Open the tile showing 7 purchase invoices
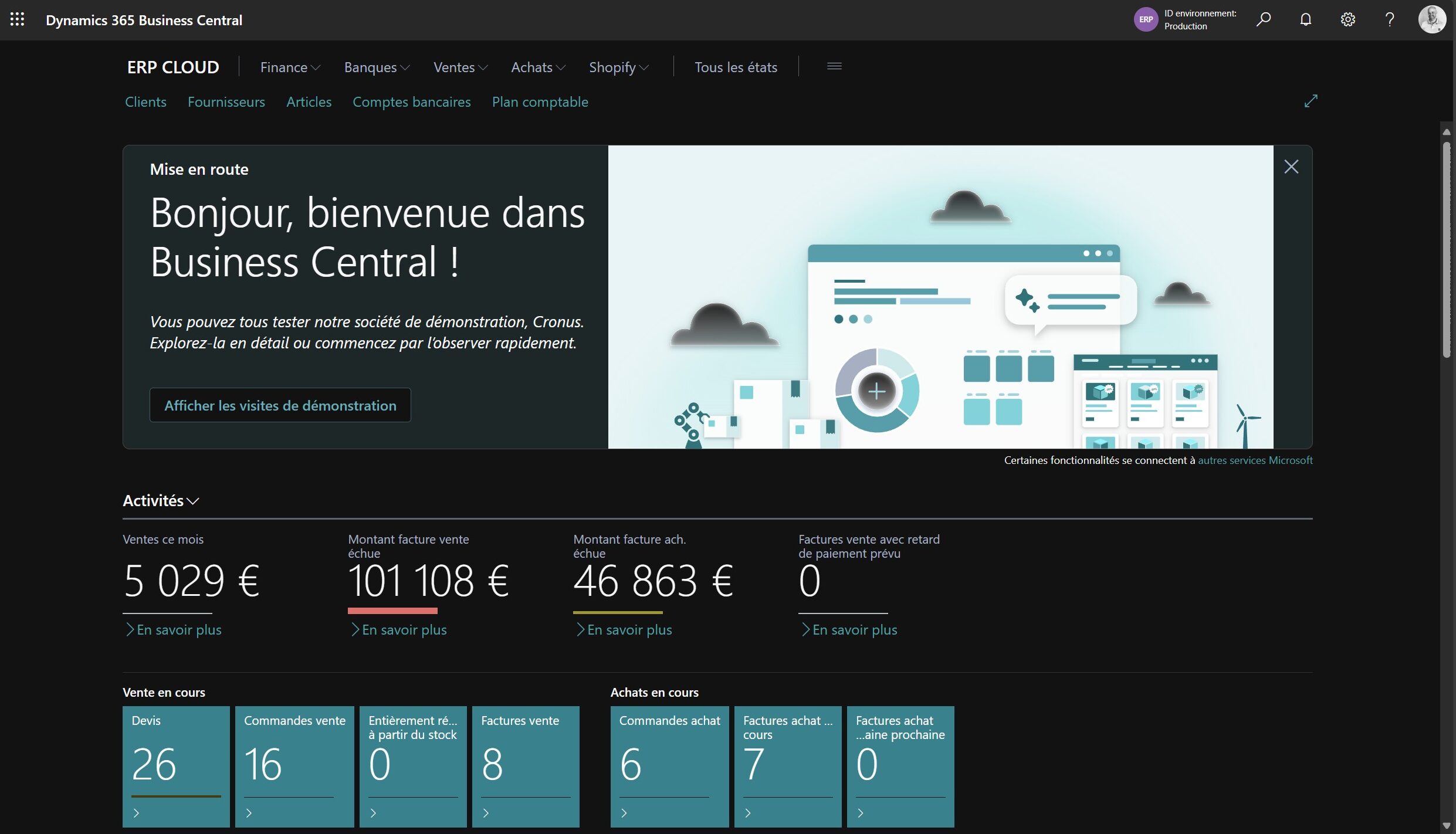1456x834 pixels. [x=788, y=767]
